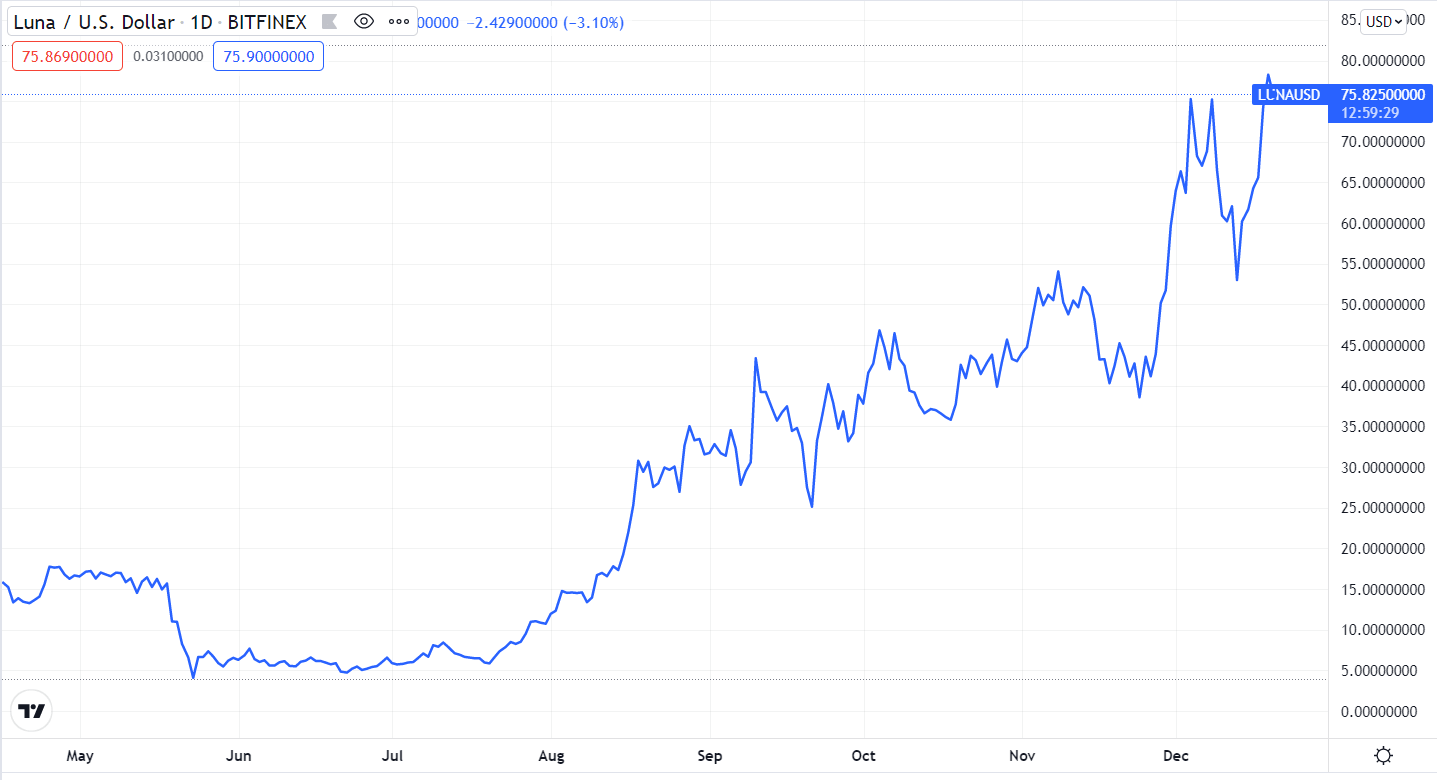Click 50.00000000 on the price scale

(x=1380, y=305)
